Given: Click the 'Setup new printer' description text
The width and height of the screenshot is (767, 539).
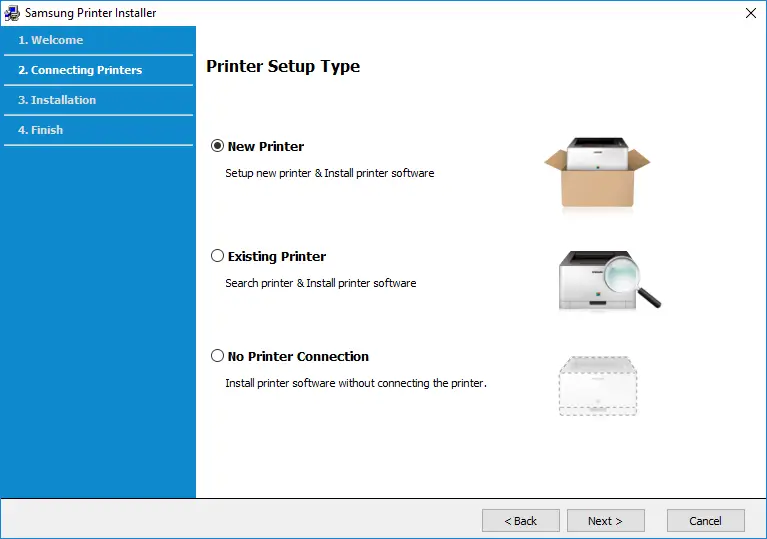Looking at the screenshot, I should coord(329,173).
